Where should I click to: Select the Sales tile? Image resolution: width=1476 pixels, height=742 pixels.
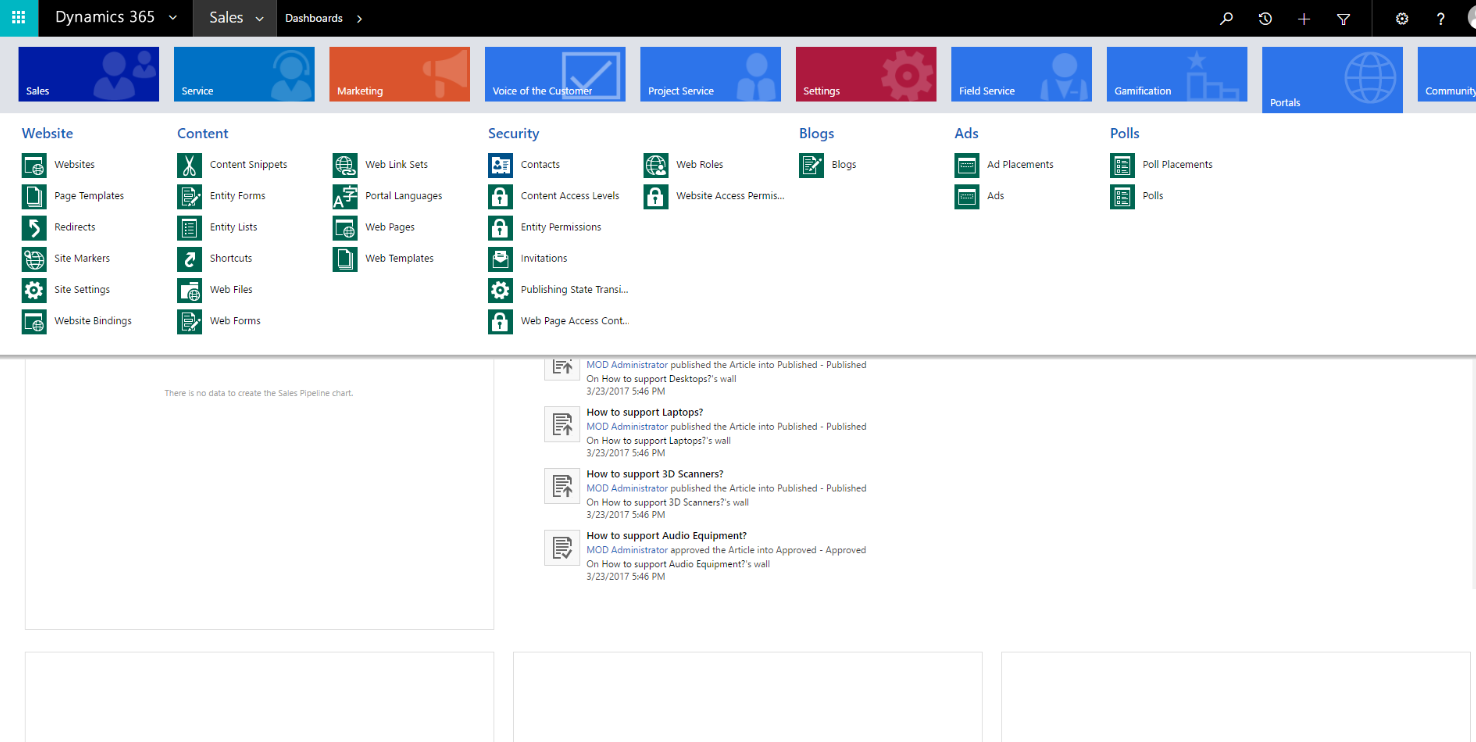click(89, 74)
